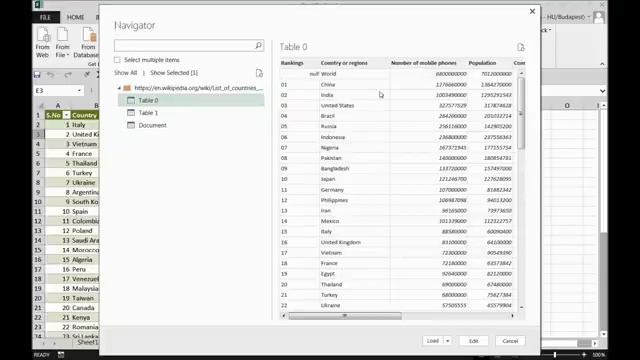Click the Cancel button
The height and width of the screenshot is (360, 640).
click(x=510, y=341)
